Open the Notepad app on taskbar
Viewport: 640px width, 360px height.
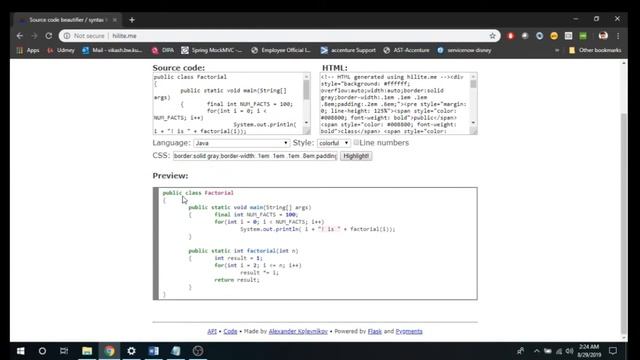176,351
